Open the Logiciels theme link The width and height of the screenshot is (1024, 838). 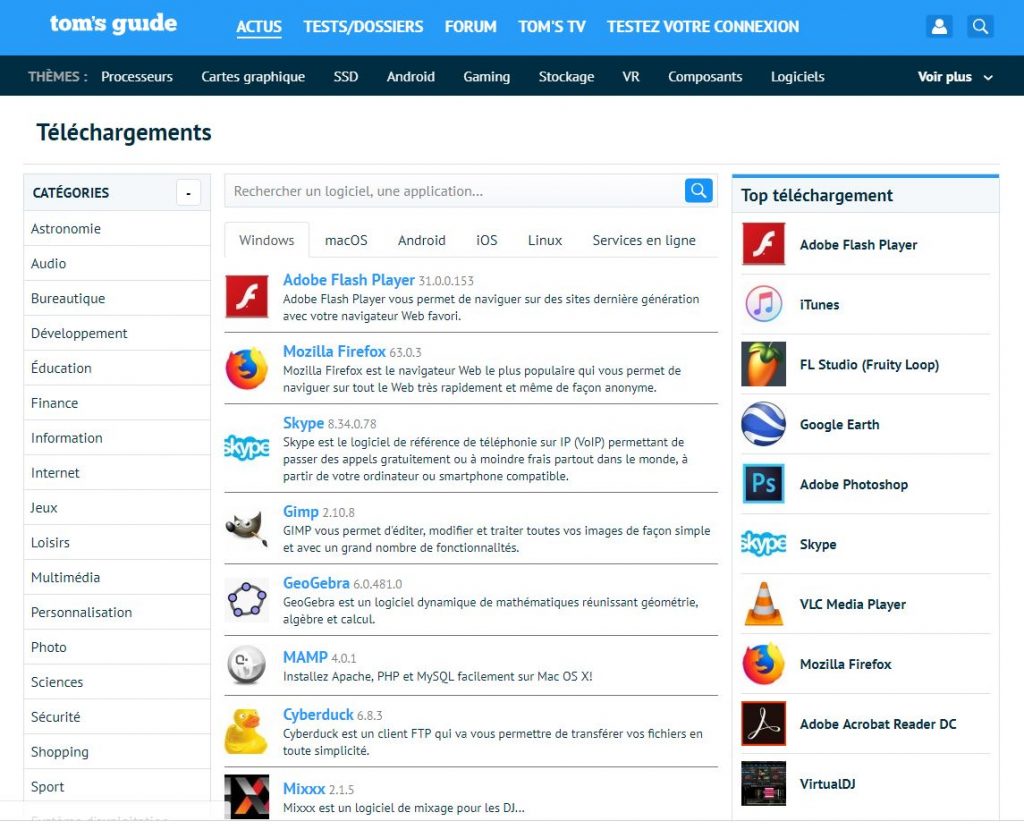pyautogui.click(x=797, y=76)
